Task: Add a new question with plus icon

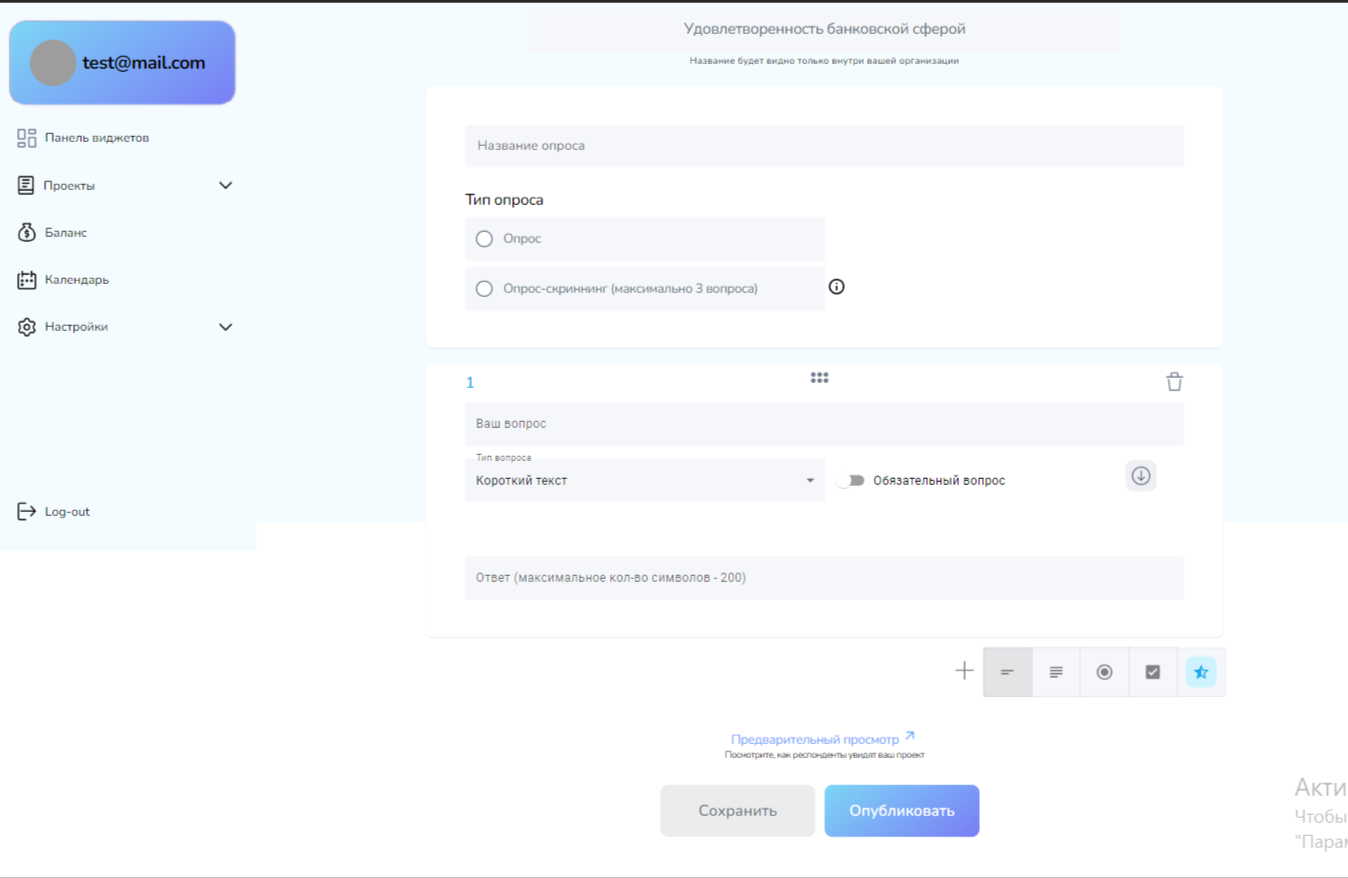Action: click(x=964, y=671)
